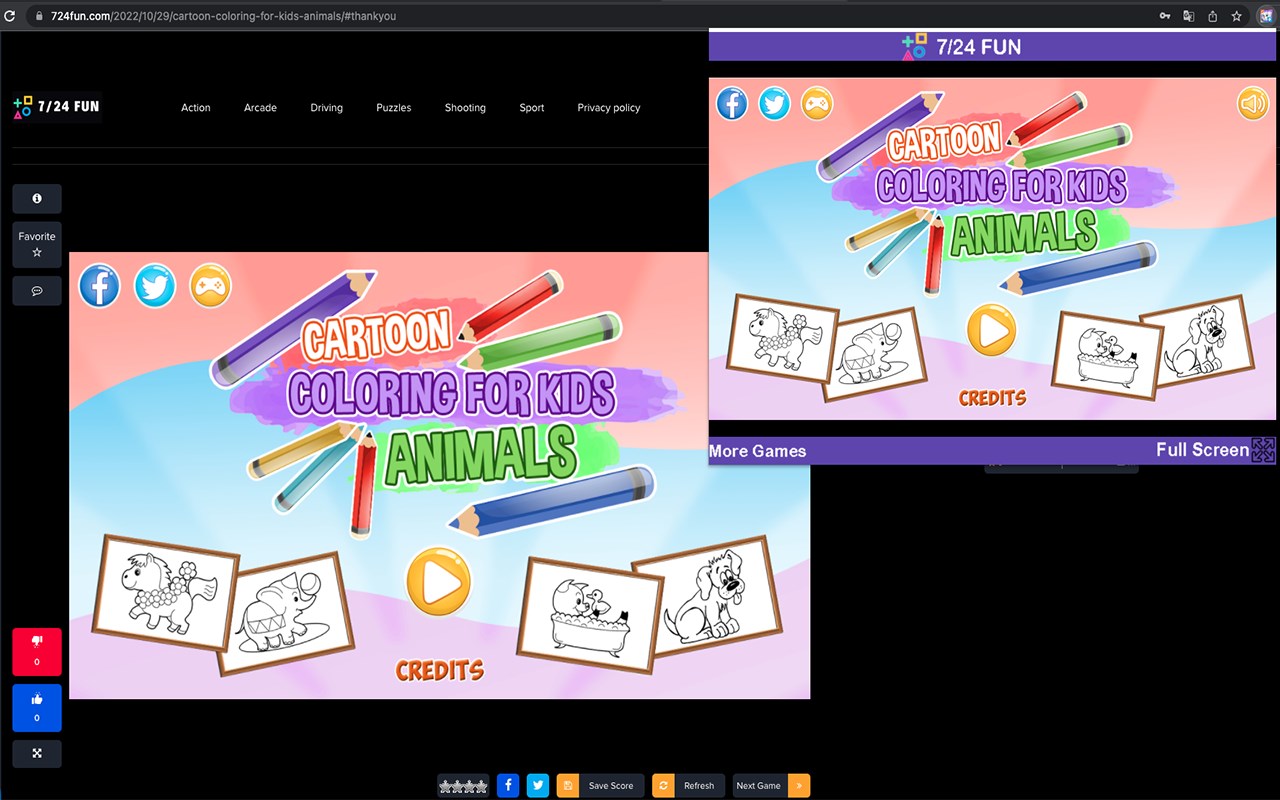Click the 7/24 FUN title in popup header

tap(961, 47)
